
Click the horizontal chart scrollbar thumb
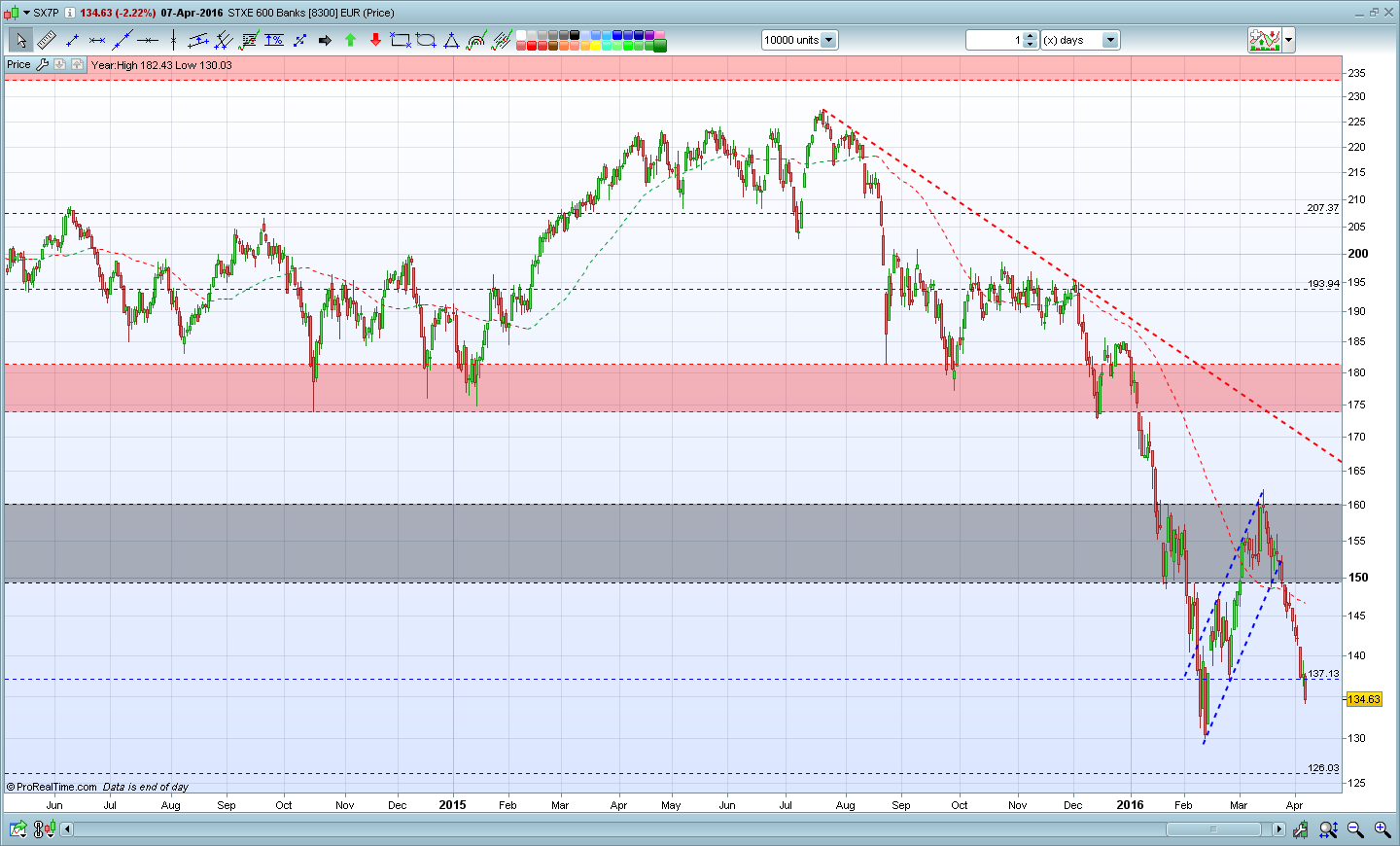1213,829
